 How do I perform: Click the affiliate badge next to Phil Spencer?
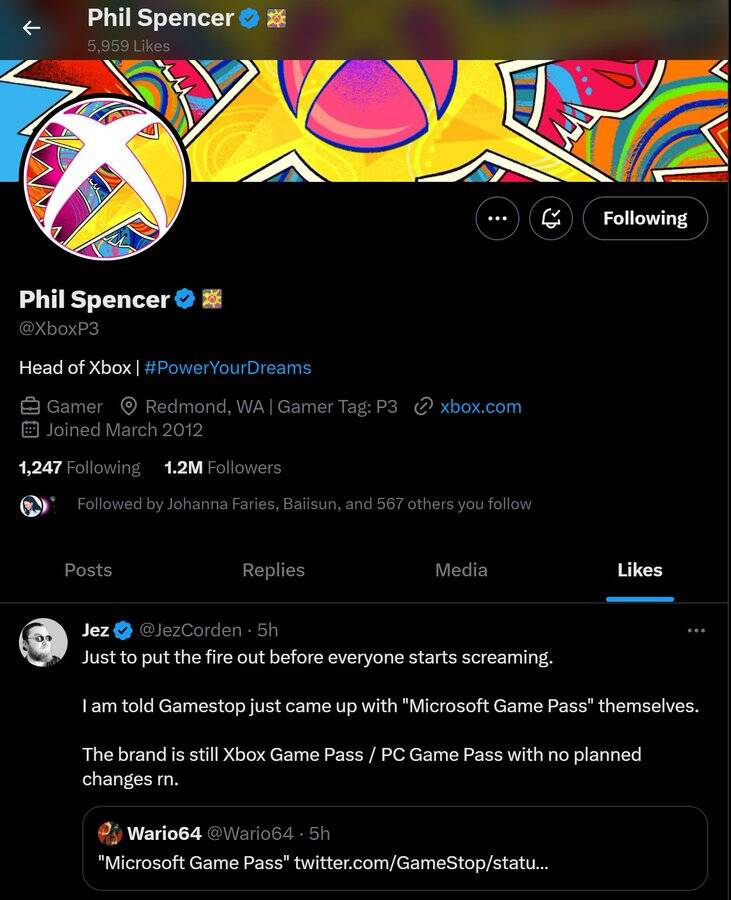pos(212,298)
